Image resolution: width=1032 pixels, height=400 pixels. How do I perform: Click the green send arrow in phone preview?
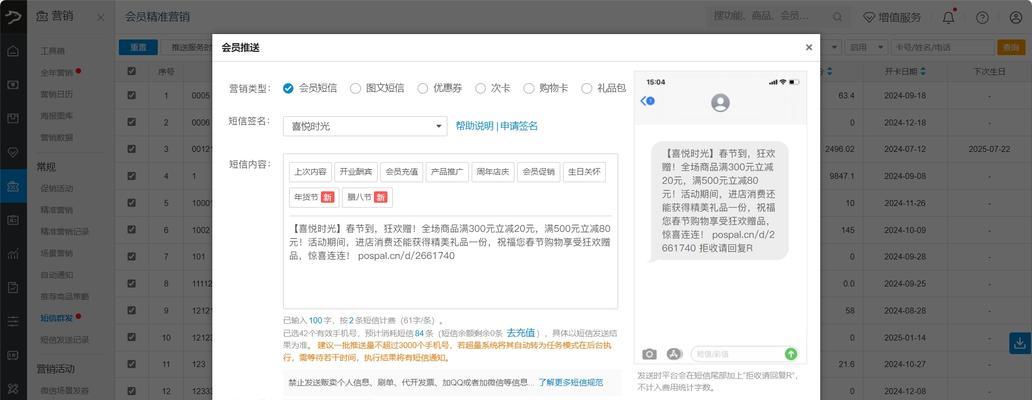[791, 354]
